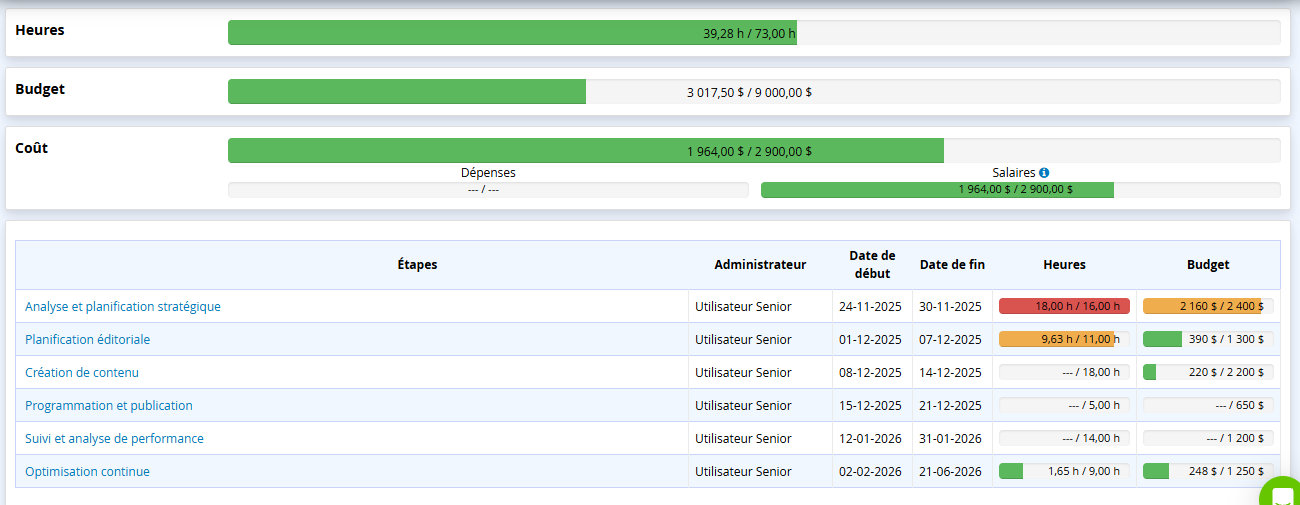Screen dimensions: 1300x505
Task: Click the end date 31-01-2026
Action: [950, 439]
